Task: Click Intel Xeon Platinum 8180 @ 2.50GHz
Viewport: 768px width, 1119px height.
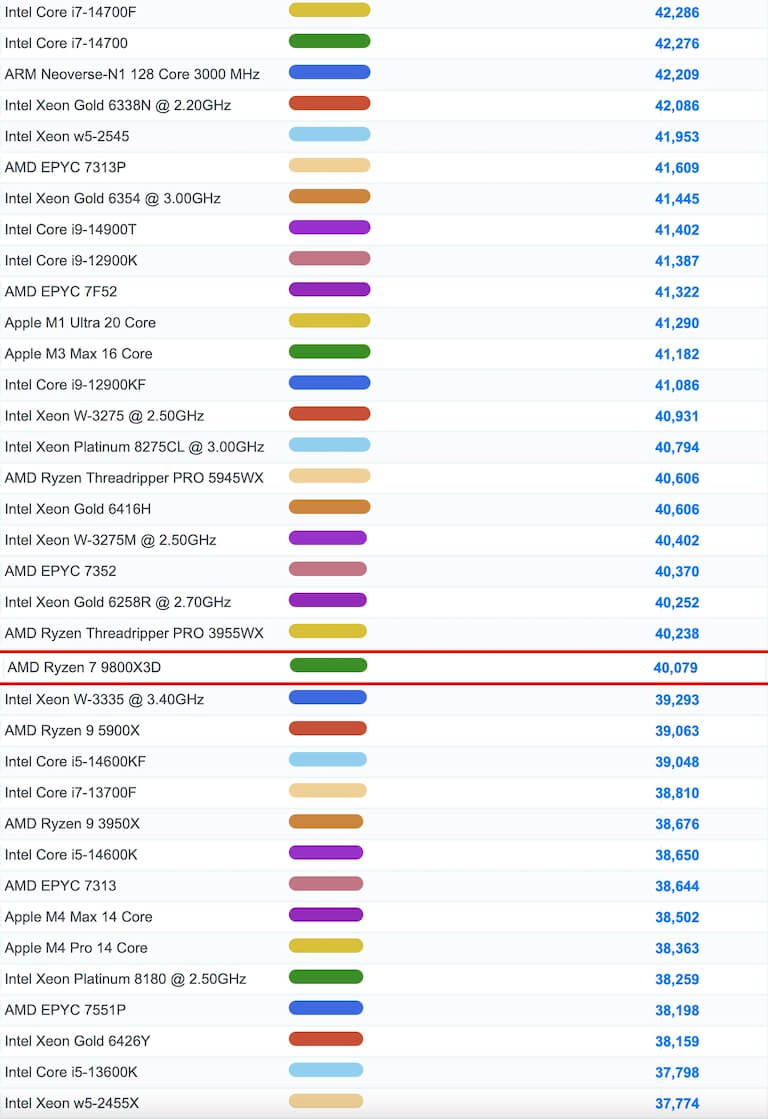Action: coord(125,979)
